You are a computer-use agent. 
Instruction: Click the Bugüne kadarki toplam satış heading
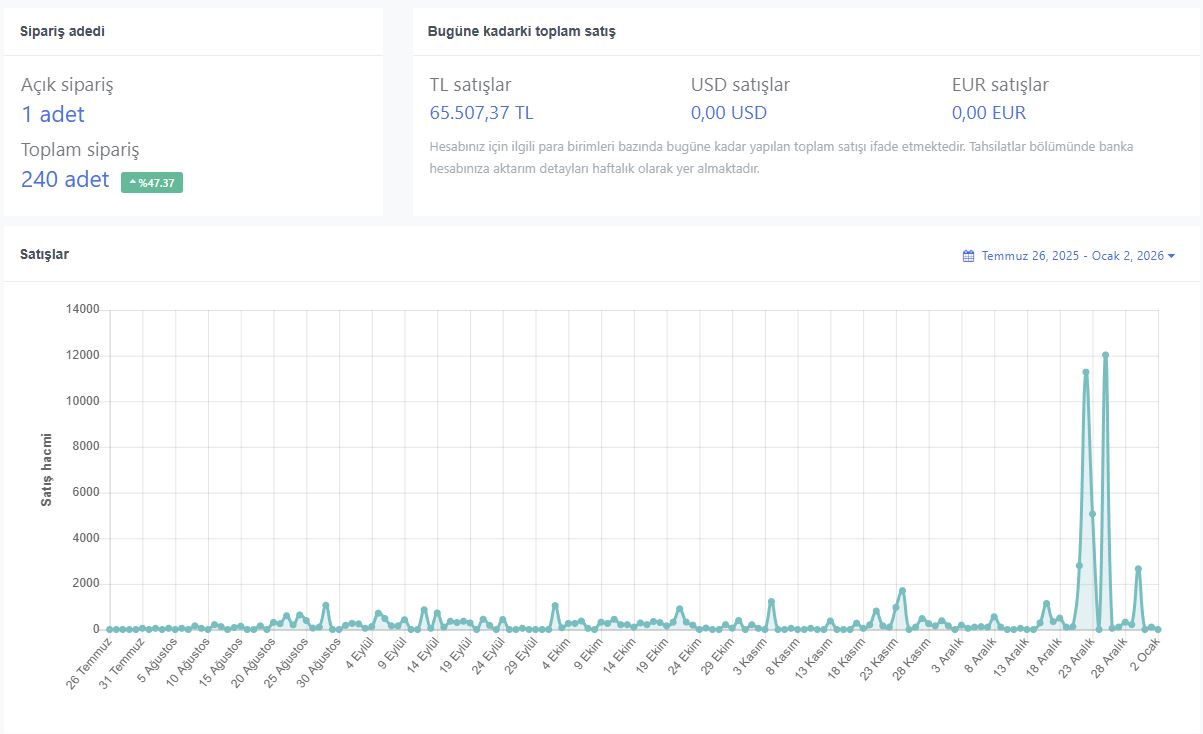coord(521,31)
